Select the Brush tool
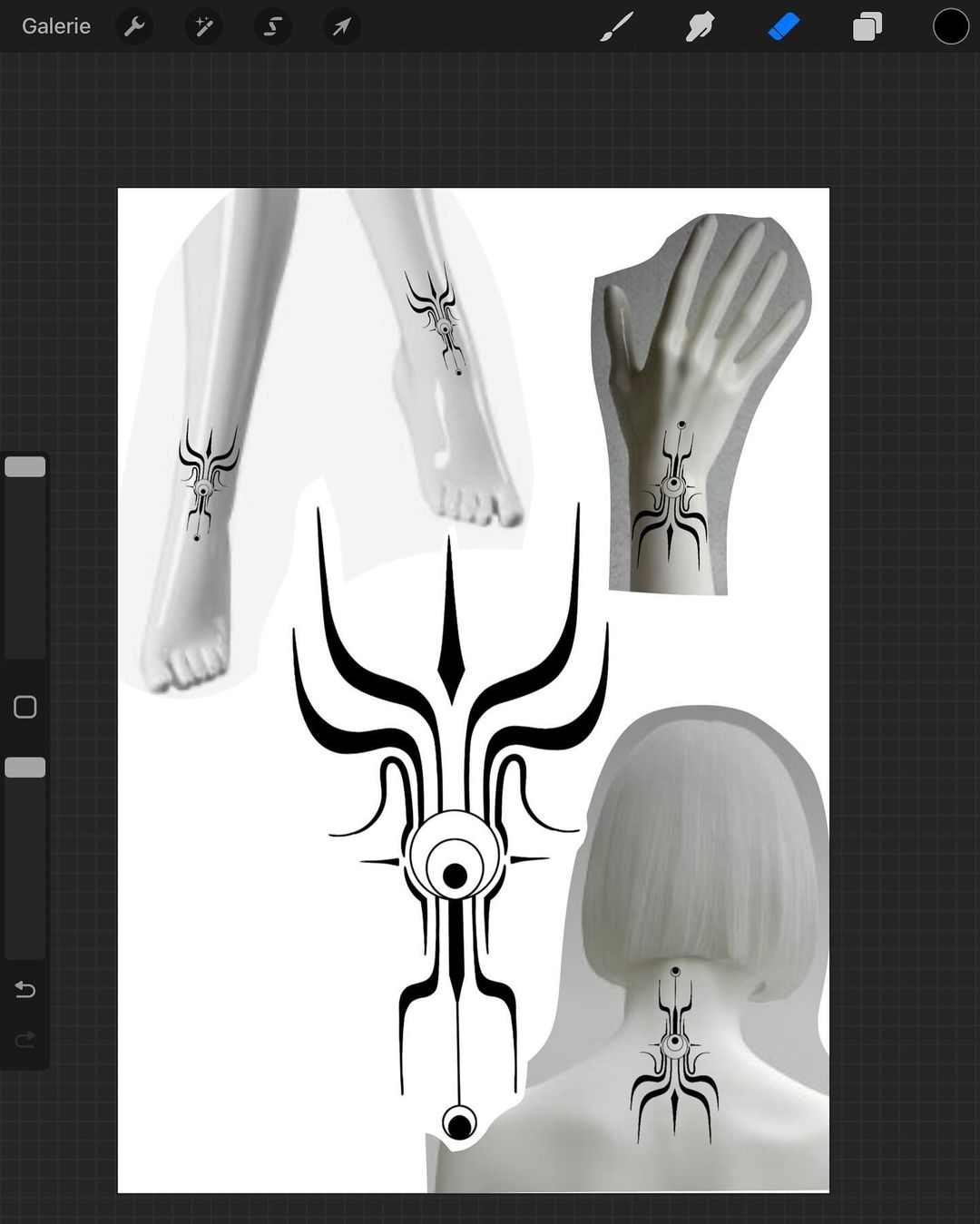This screenshot has width=980, height=1224. pos(616,27)
